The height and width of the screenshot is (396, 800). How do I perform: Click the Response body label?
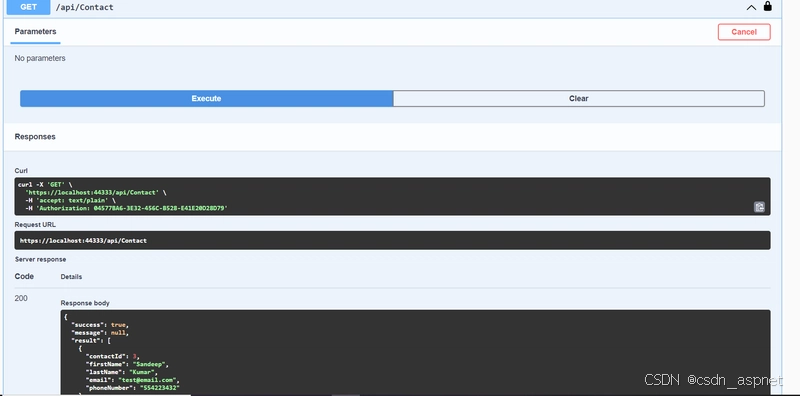(85, 303)
